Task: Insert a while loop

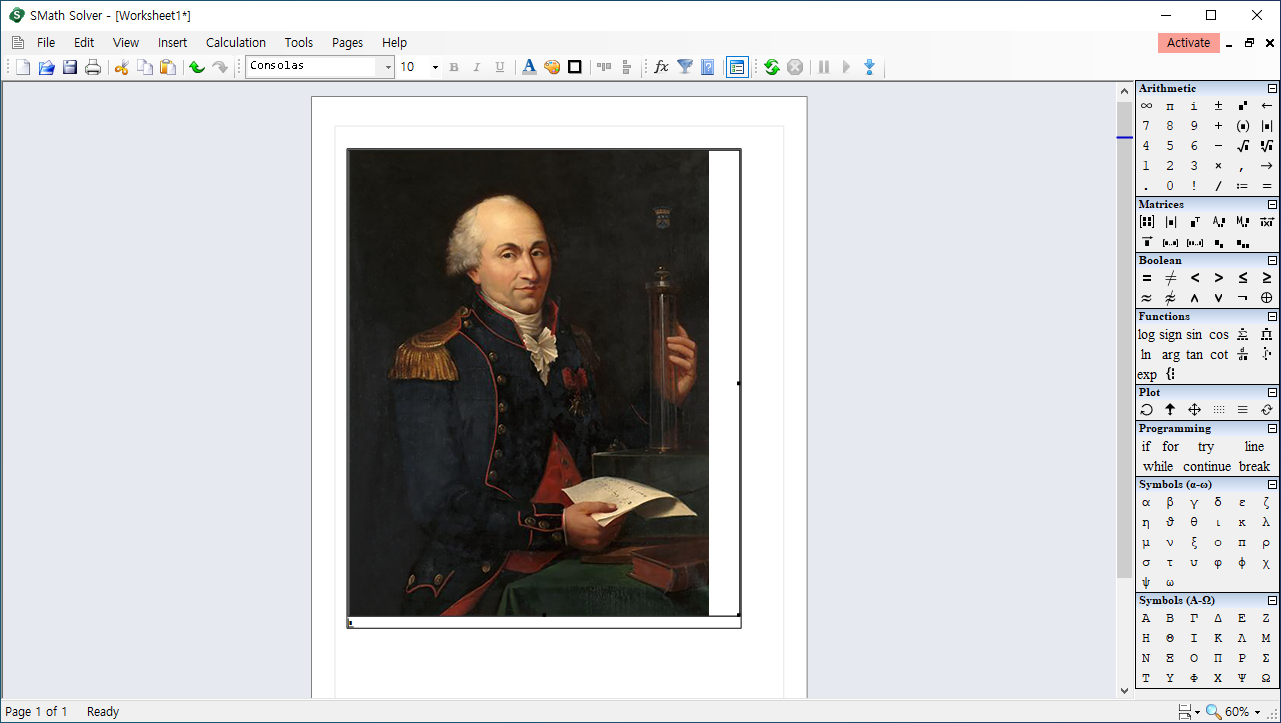Action: [x=1158, y=467]
